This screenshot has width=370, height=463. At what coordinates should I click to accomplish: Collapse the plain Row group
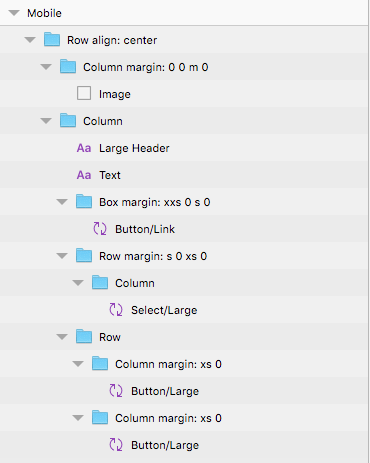pos(62,337)
